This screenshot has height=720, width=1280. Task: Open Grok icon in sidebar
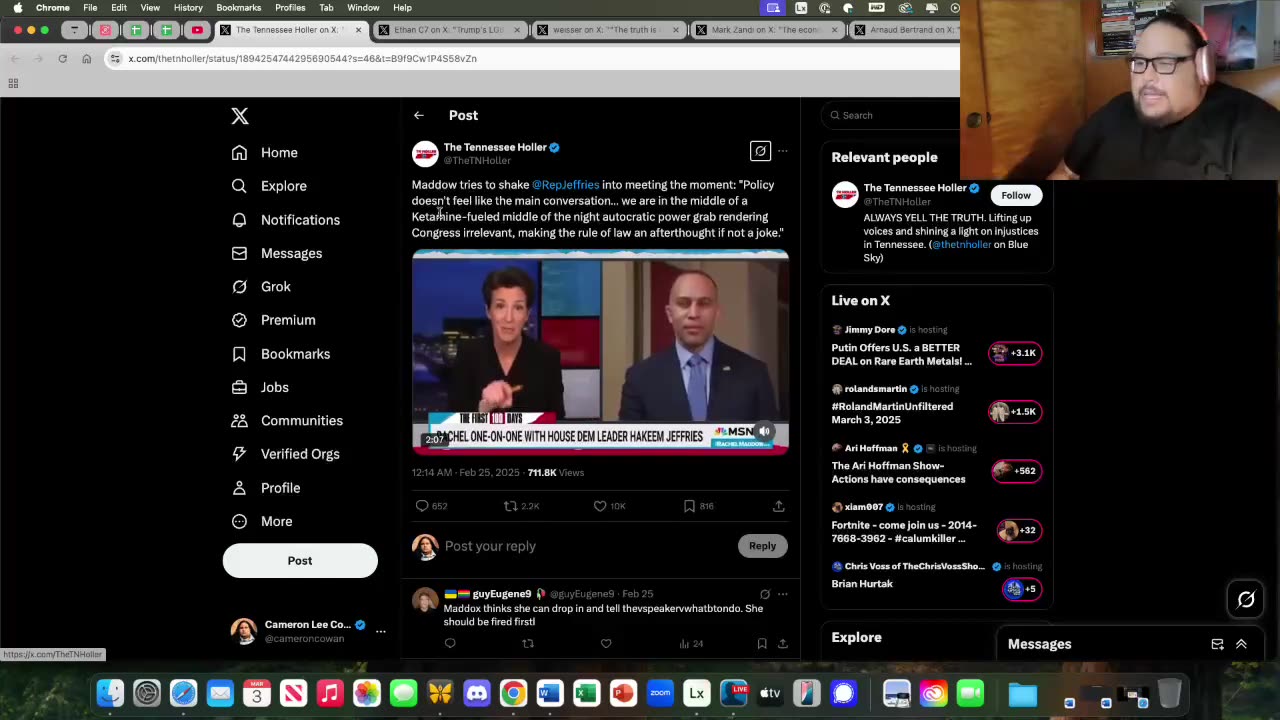[x=239, y=286]
